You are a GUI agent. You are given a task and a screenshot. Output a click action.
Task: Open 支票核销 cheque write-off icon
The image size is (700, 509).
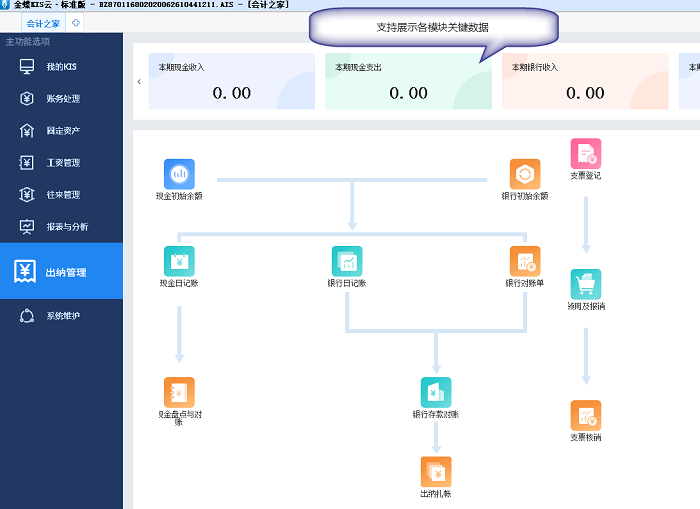586,415
